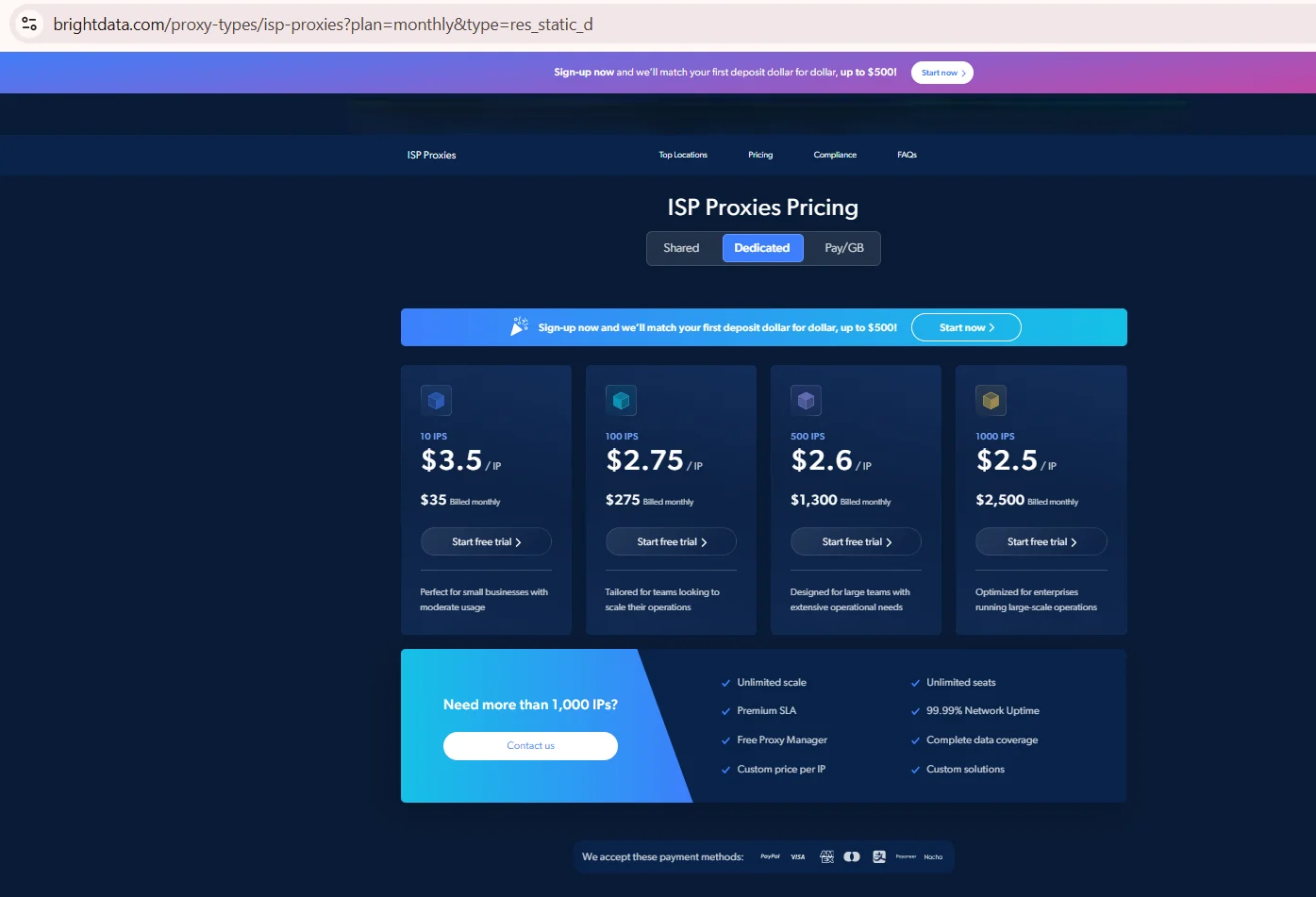Image resolution: width=1316 pixels, height=897 pixels.
Task: Click the top banner Start now button
Action: click(x=942, y=73)
